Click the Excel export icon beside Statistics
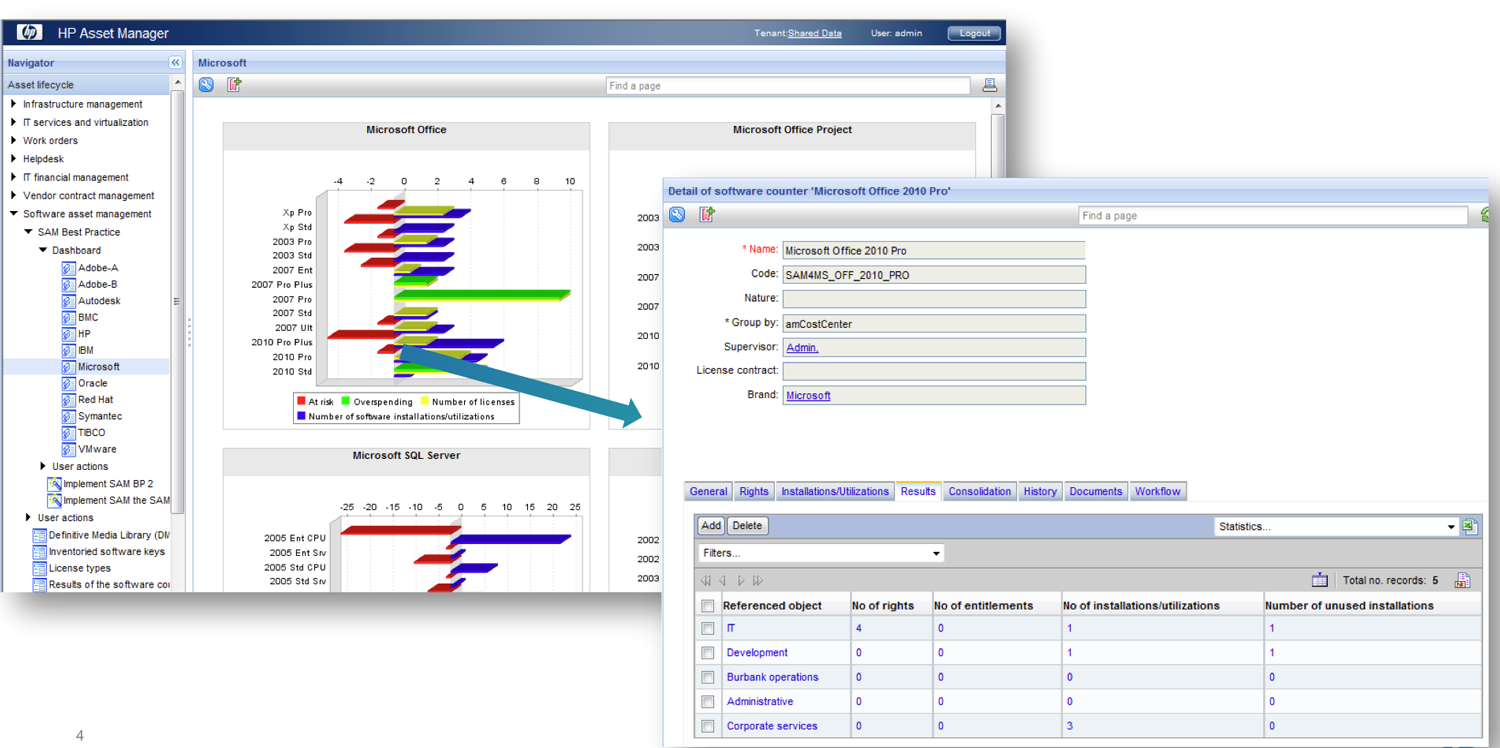1500x748 pixels. (x=1470, y=526)
